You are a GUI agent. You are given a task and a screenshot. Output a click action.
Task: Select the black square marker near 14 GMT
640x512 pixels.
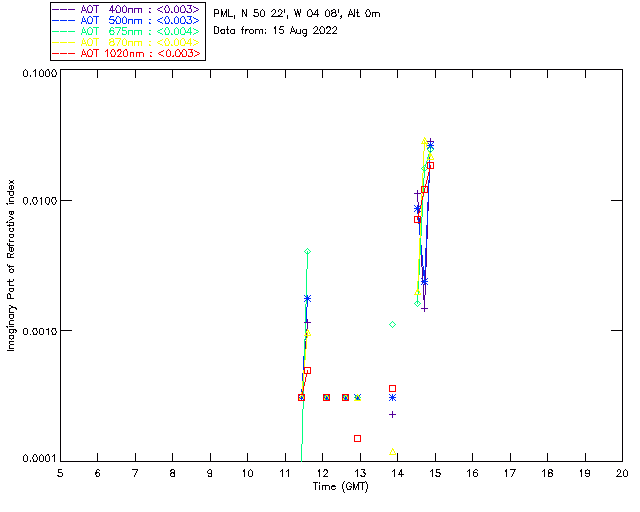point(393,388)
